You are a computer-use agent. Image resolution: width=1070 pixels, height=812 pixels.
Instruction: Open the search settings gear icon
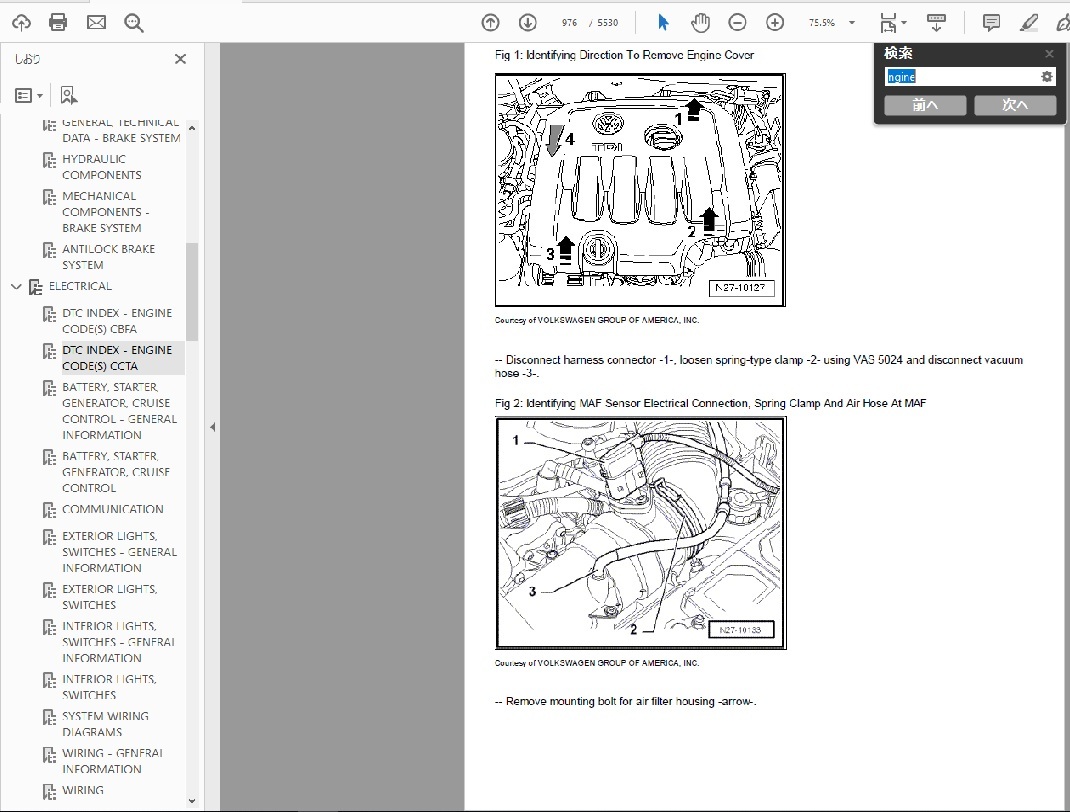tap(1047, 77)
